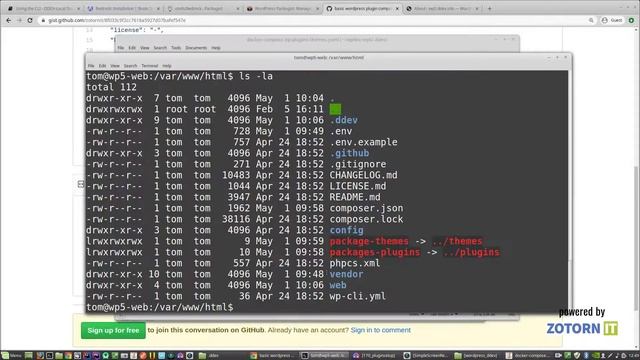This screenshot has height=360, width=640.
Task: Click the security shield tray icon
Action: 577,356
